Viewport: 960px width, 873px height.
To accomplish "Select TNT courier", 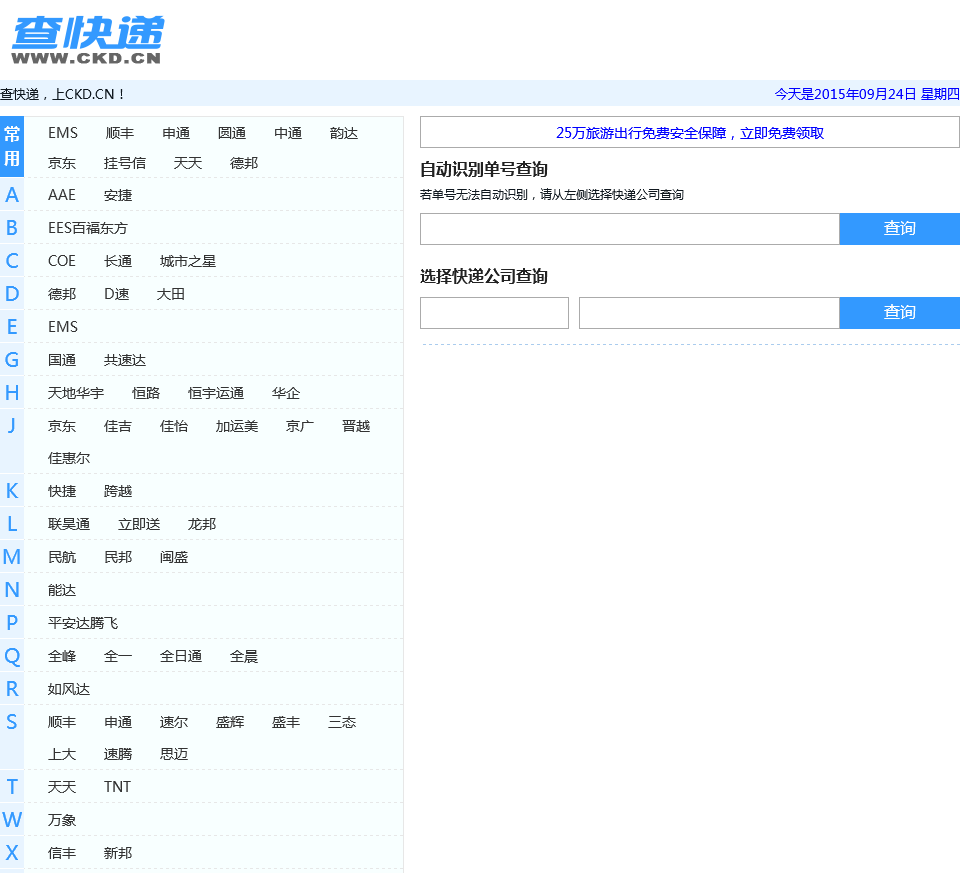I will coord(118,787).
